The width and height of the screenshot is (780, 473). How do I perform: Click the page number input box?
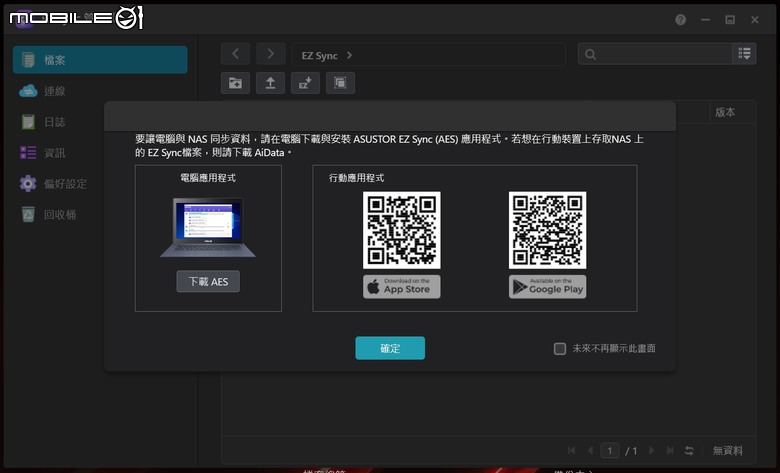click(610, 451)
